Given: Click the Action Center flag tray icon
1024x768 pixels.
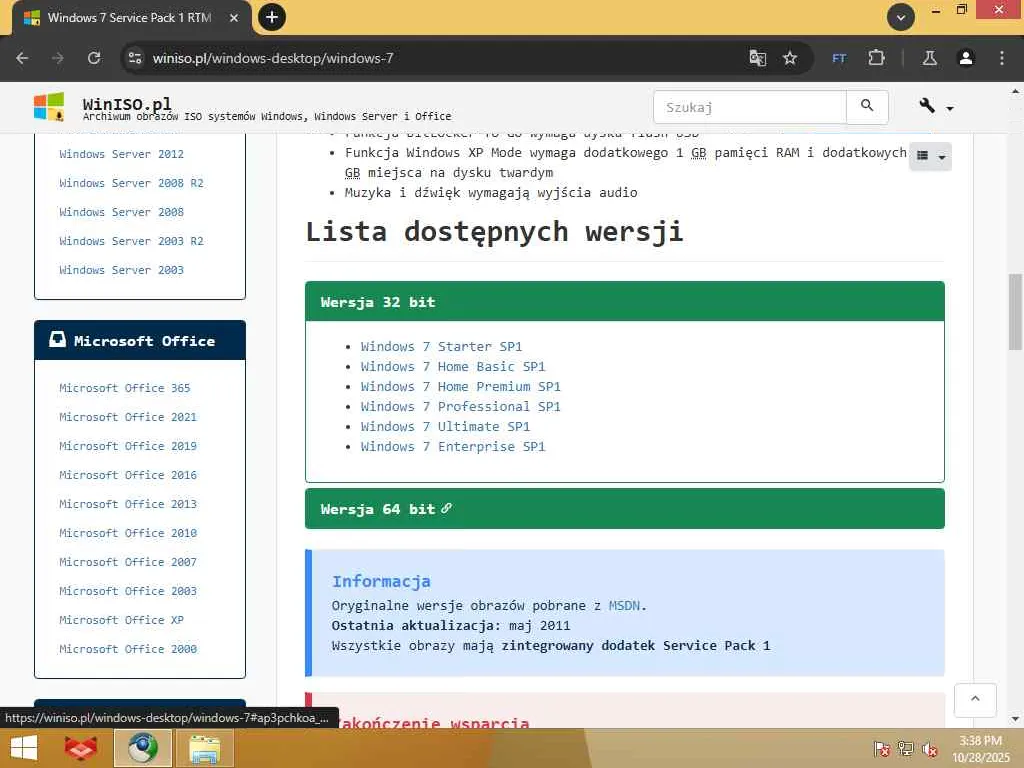Looking at the screenshot, I should 882,748.
